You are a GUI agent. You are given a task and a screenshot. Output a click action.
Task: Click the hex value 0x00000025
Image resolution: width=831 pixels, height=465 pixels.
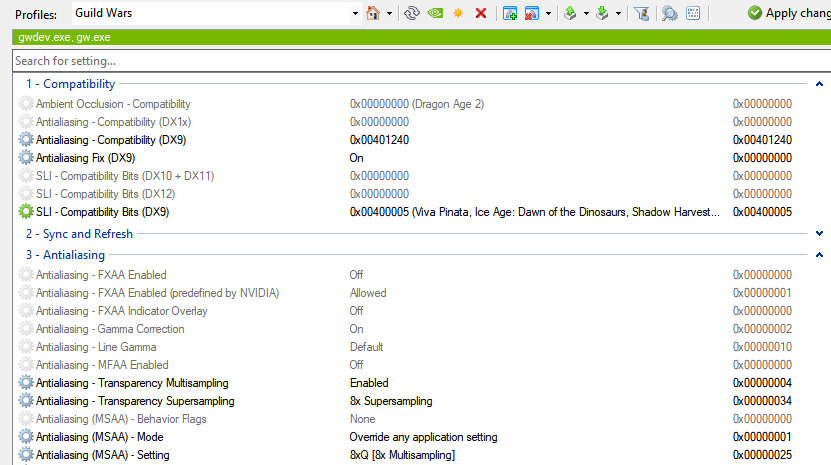tap(762, 455)
